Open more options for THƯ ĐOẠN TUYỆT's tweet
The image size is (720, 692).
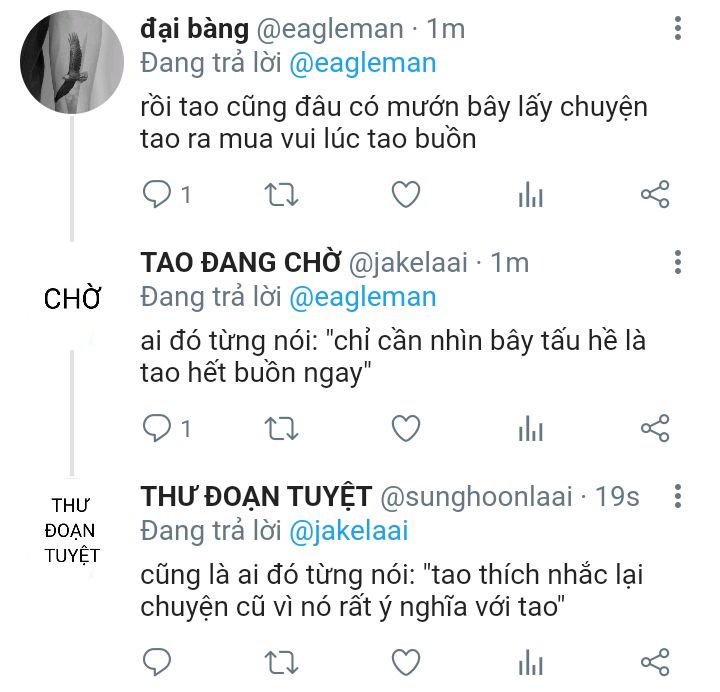[679, 496]
